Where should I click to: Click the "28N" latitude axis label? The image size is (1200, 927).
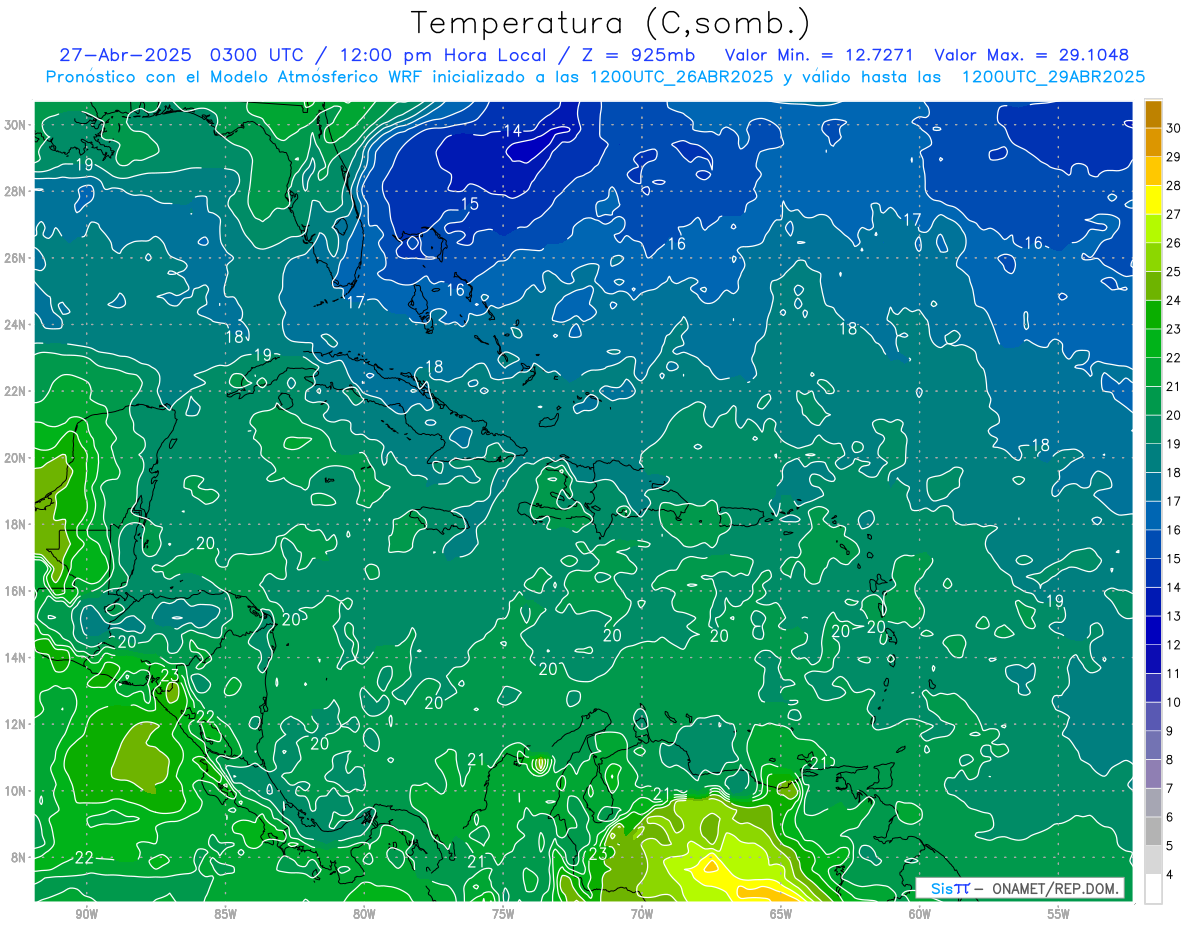16,191
